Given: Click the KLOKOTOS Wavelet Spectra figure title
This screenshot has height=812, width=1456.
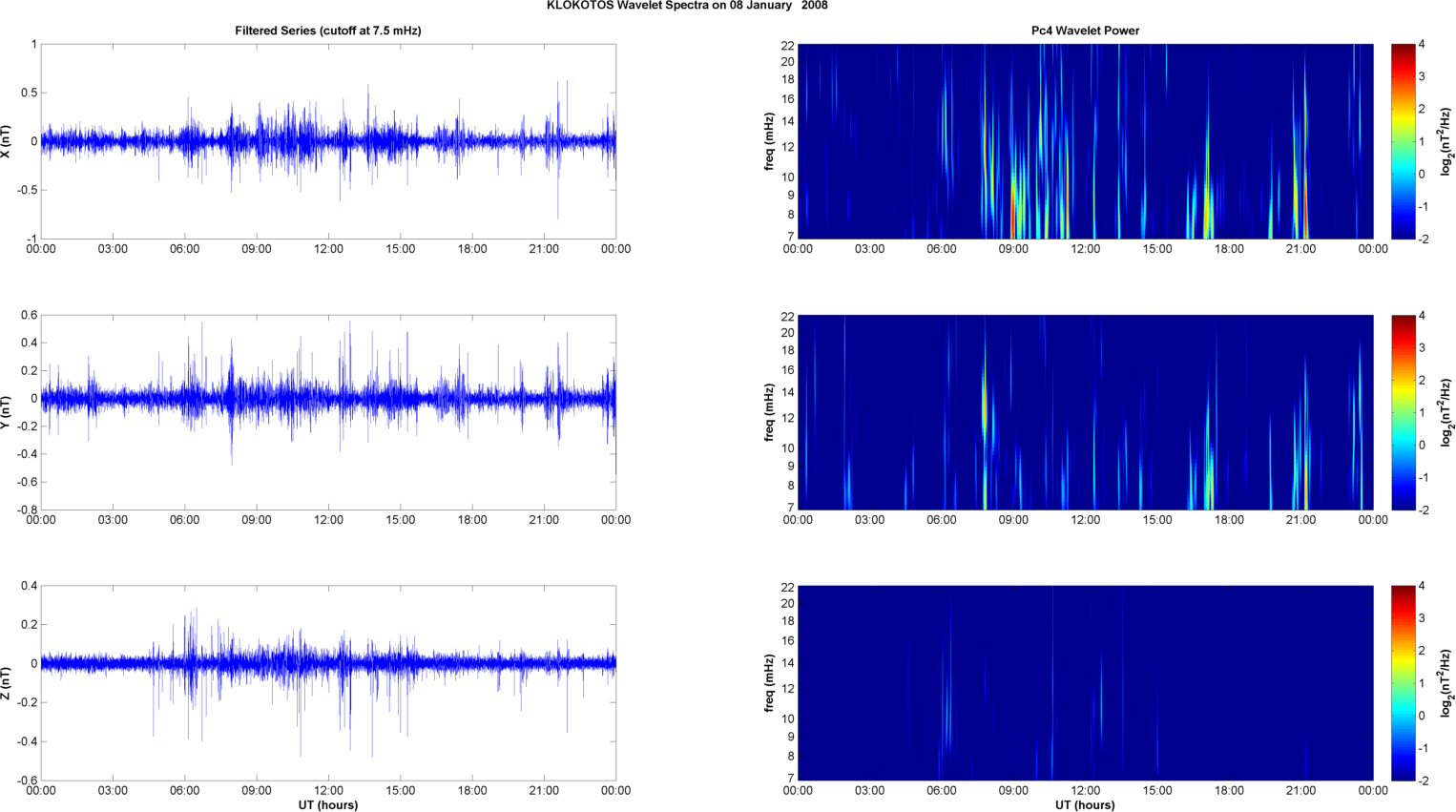Looking at the screenshot, I should click(x=687, y=6).
